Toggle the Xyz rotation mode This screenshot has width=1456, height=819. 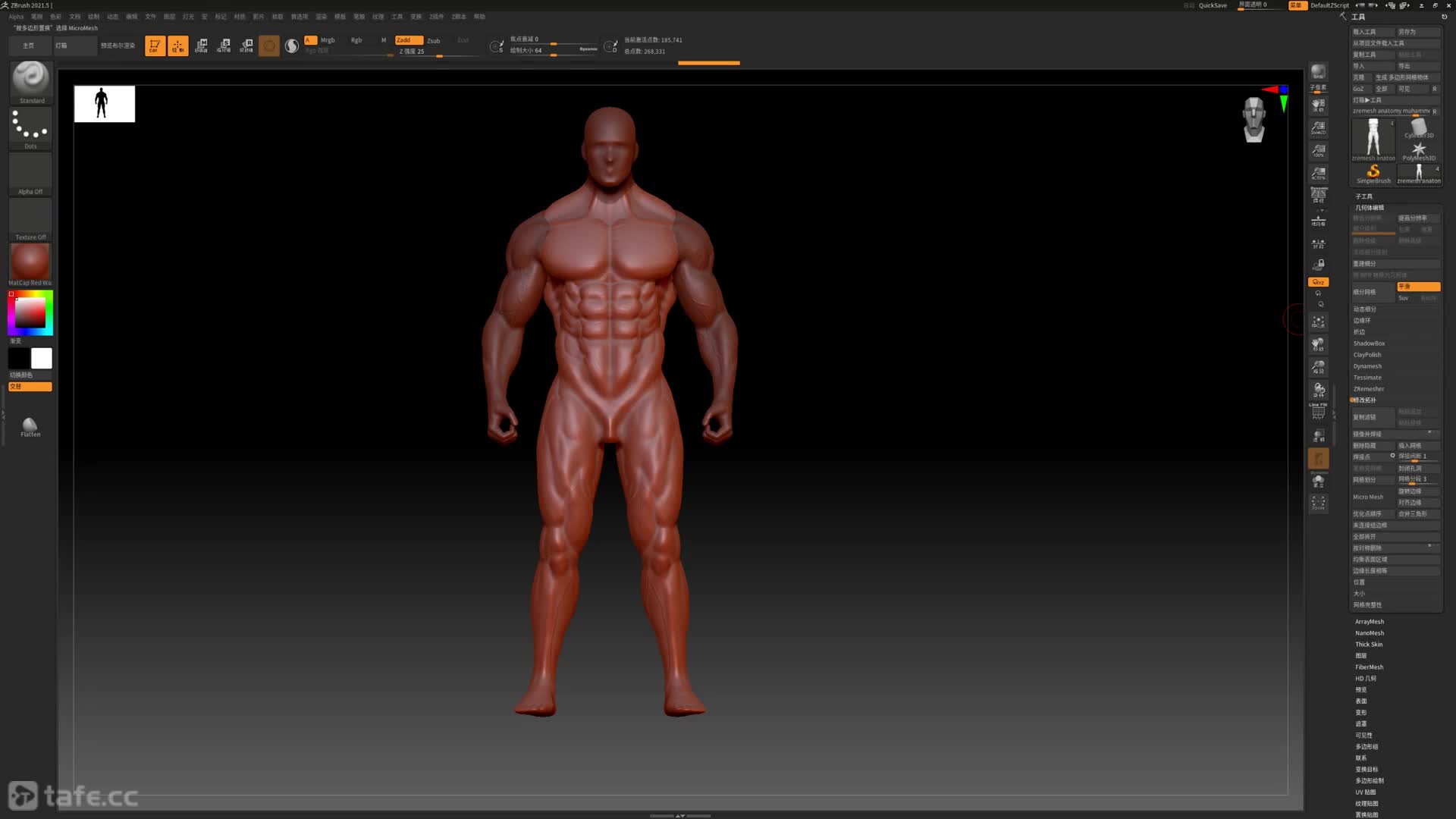1319,282
